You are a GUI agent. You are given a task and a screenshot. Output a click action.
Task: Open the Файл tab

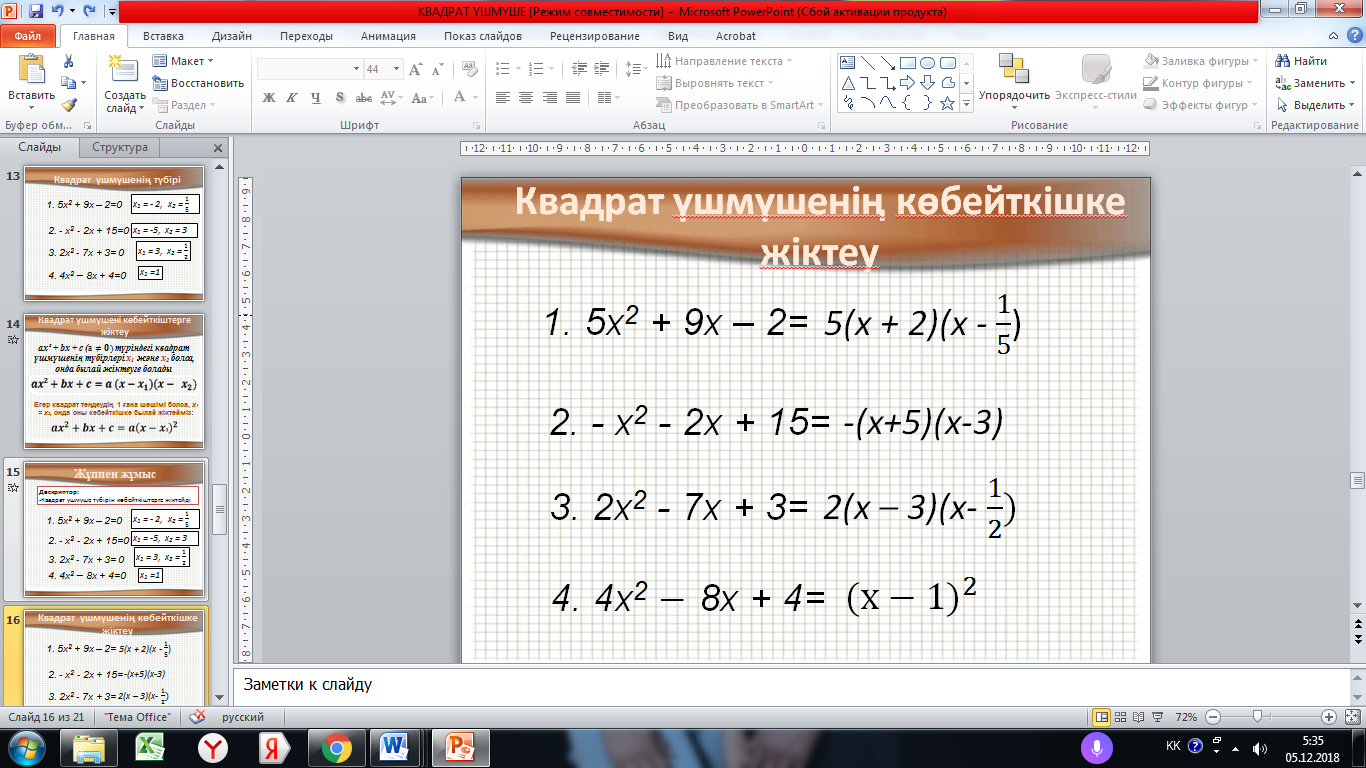pos(27,36)
